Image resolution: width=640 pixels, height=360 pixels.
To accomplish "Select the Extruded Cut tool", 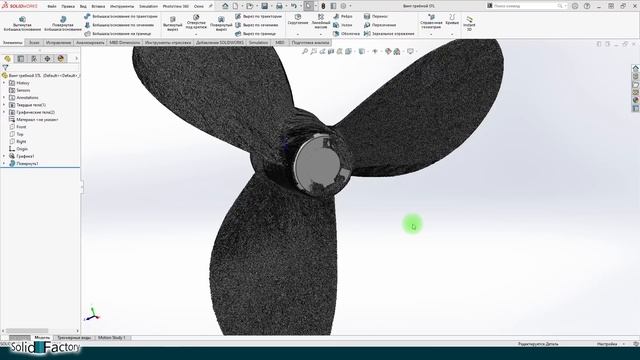I will (173, 24).
